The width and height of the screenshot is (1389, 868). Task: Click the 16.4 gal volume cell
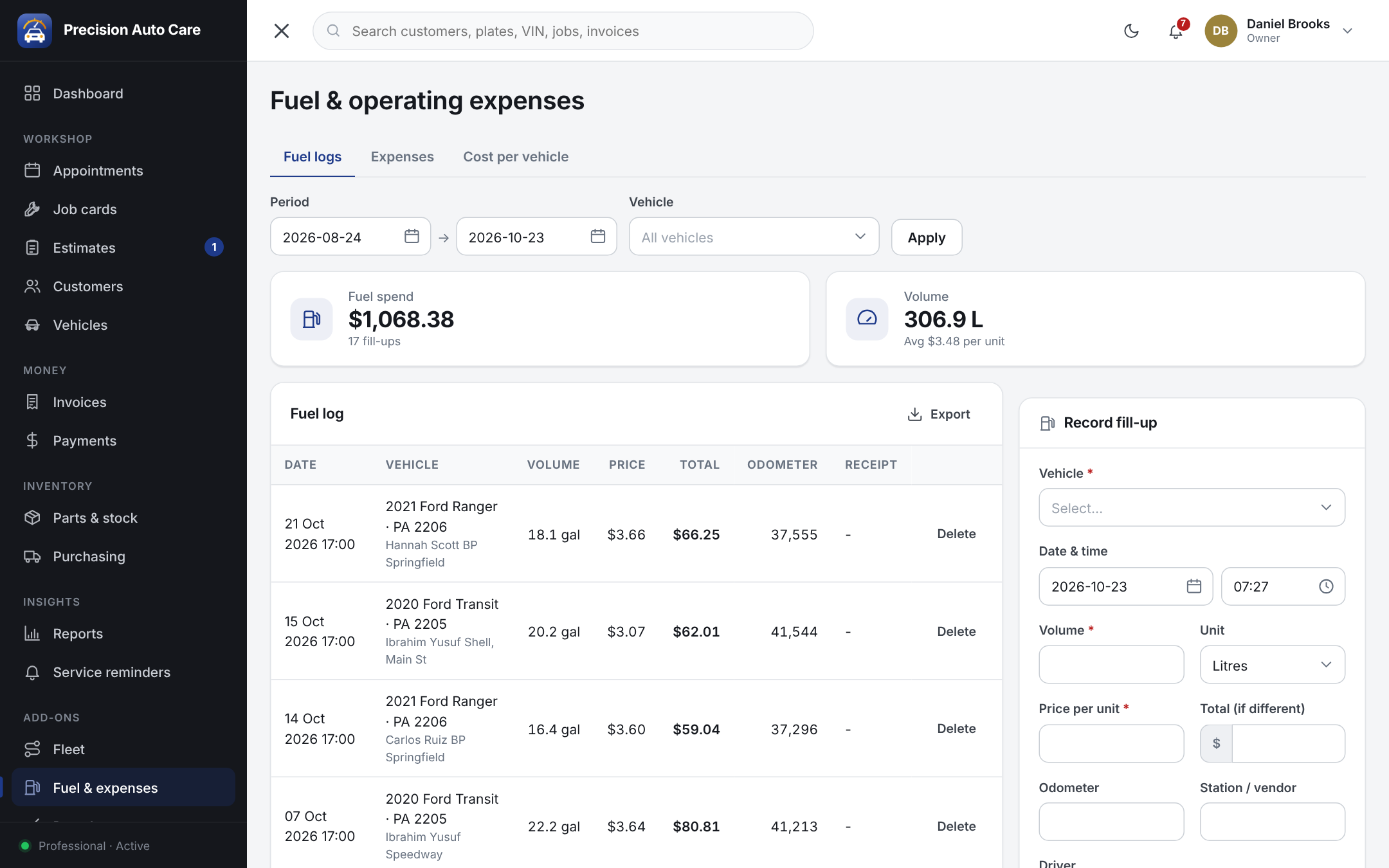tap(554, 729)
